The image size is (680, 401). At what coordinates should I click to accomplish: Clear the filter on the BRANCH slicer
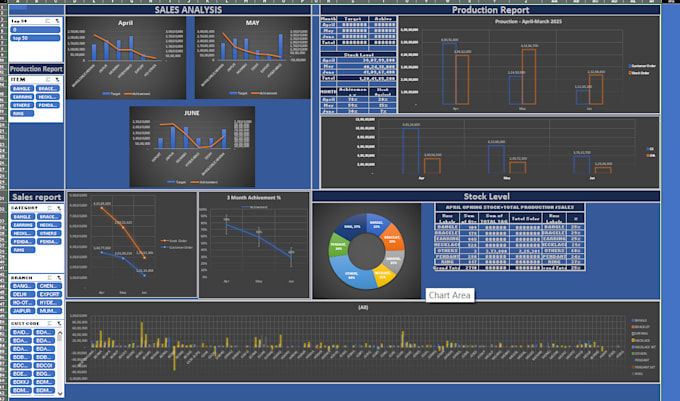click(59, 278)
